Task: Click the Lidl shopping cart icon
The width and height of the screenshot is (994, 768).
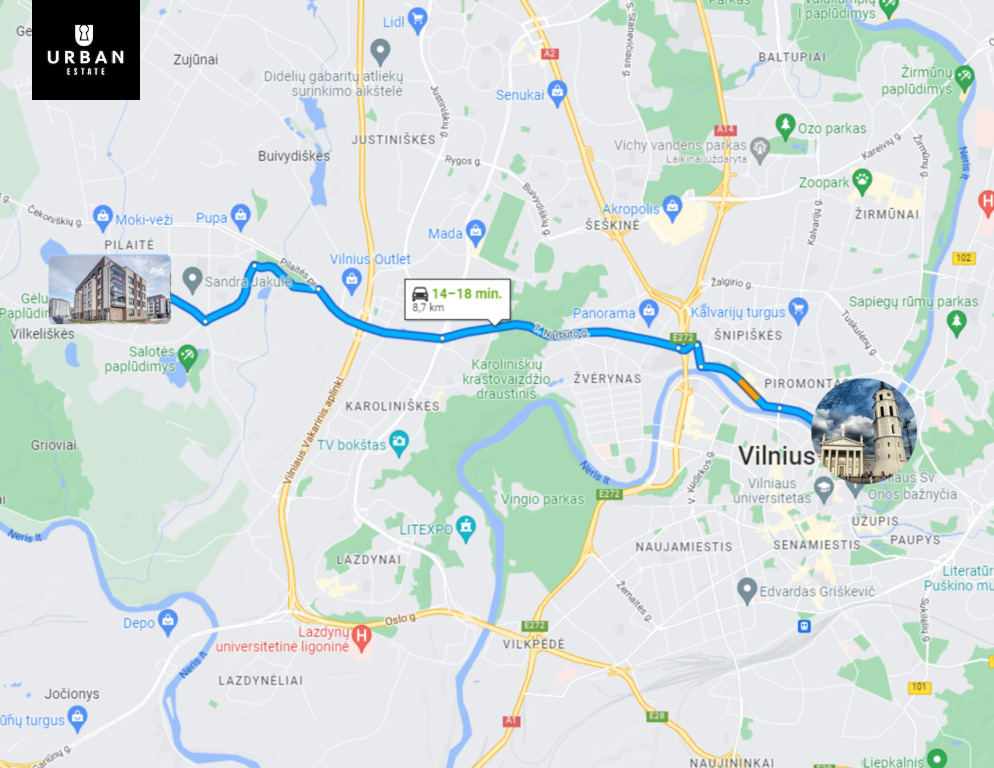Action: pyautogui.click(x=417, y=20)
